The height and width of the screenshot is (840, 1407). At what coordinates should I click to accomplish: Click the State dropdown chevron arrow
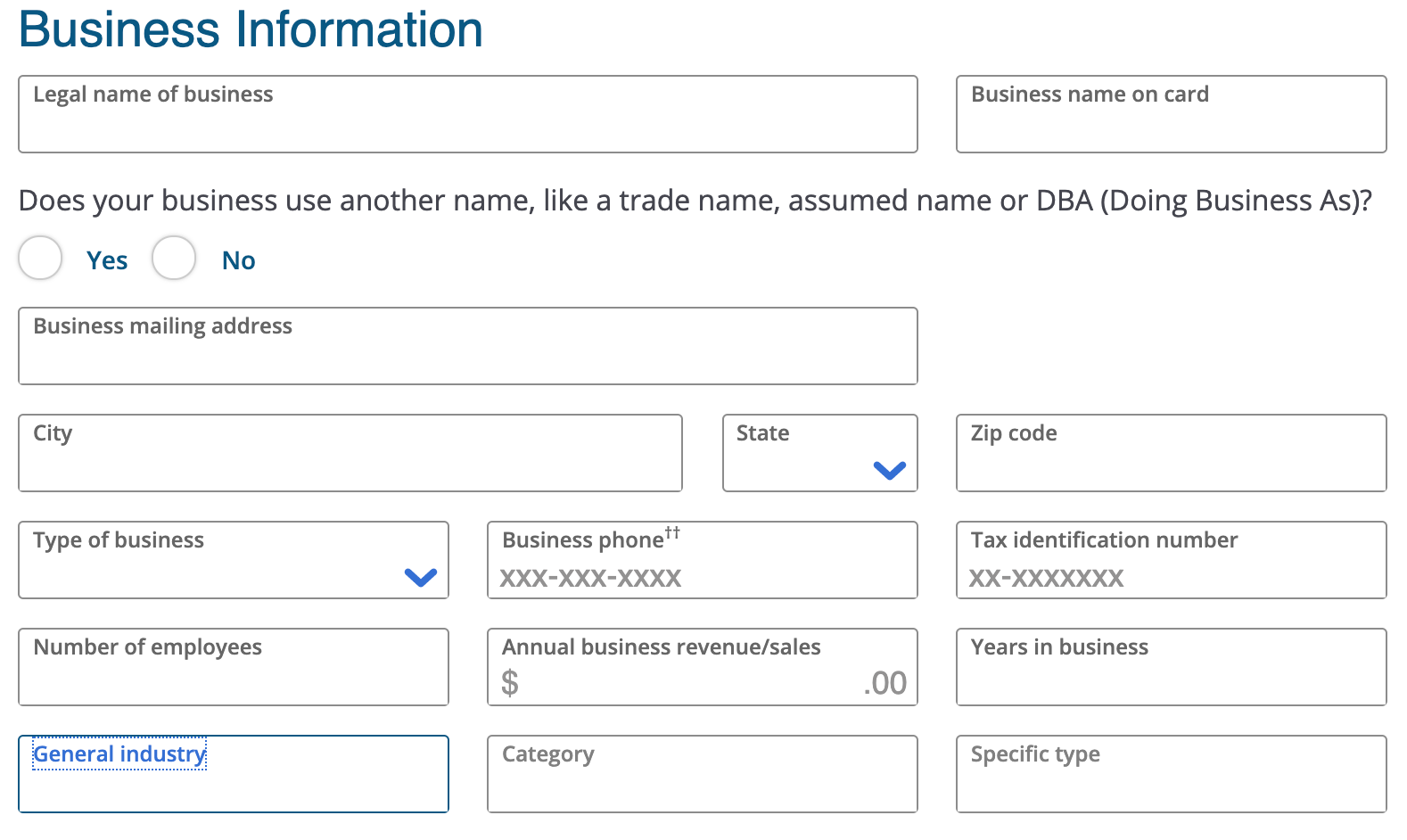click(890, 470)
